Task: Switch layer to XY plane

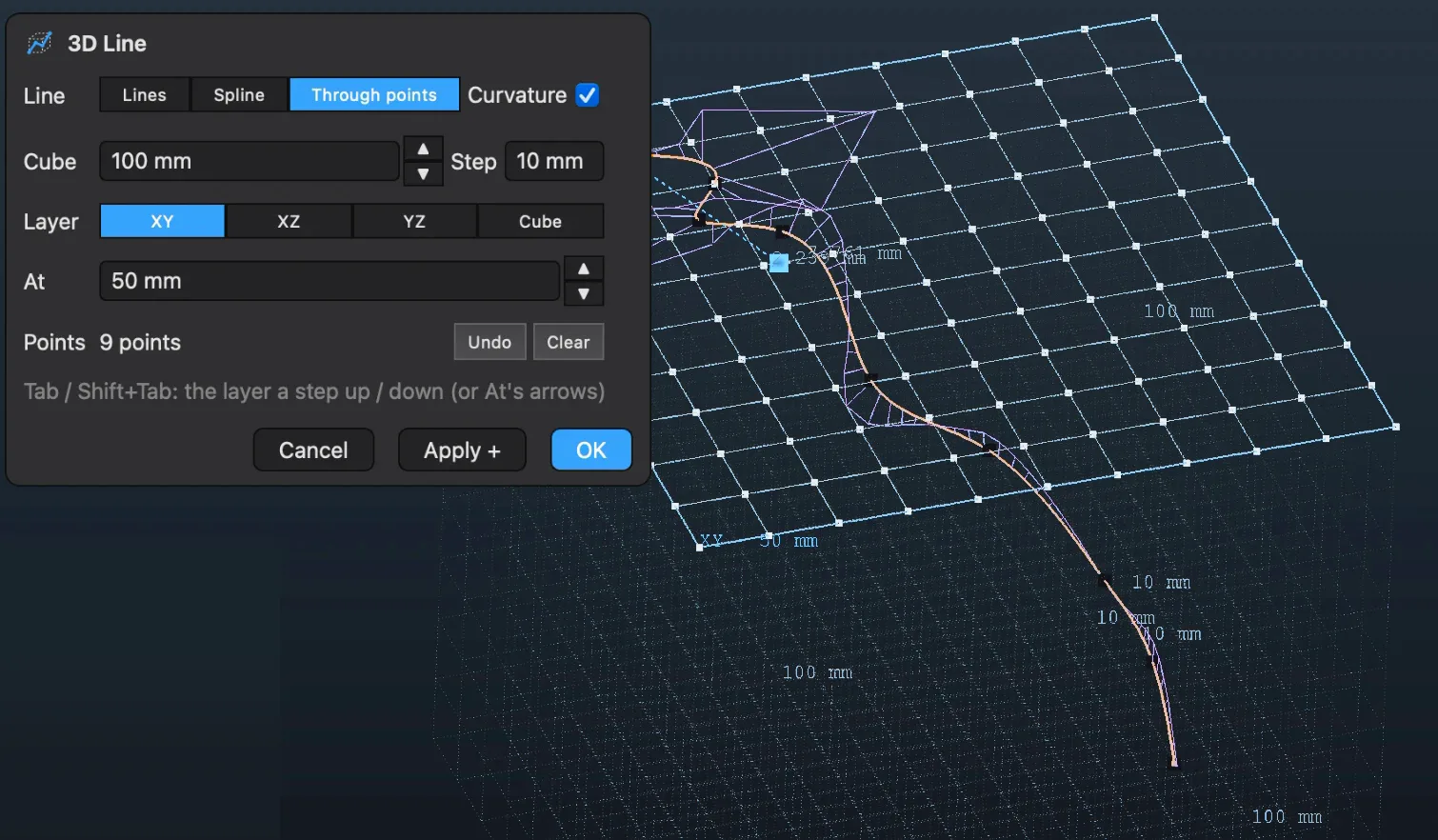Action: [x=162, y=221]
